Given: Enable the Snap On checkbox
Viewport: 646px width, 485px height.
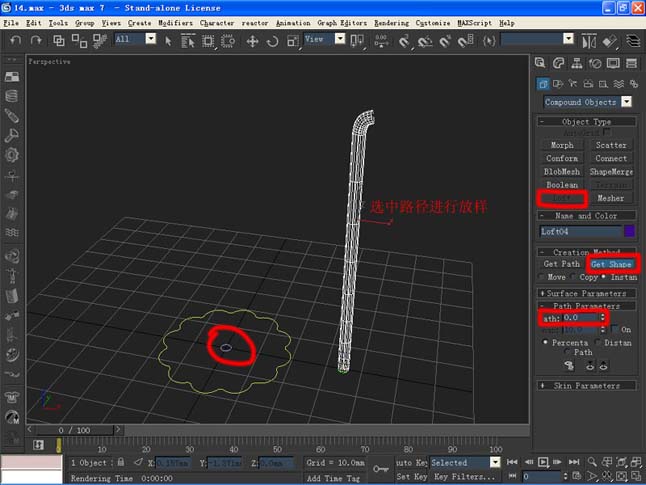Looking at the screenshot, I should 614,329.
